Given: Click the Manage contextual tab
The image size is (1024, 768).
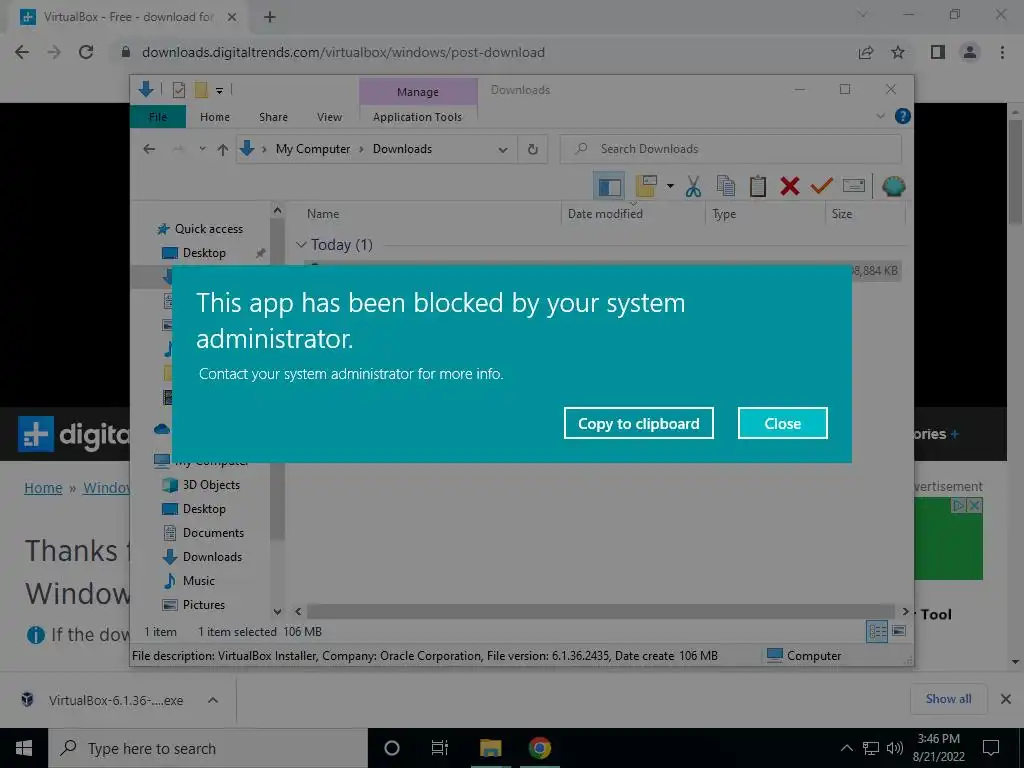Looking at the screenshot, I should coord(418,92).
